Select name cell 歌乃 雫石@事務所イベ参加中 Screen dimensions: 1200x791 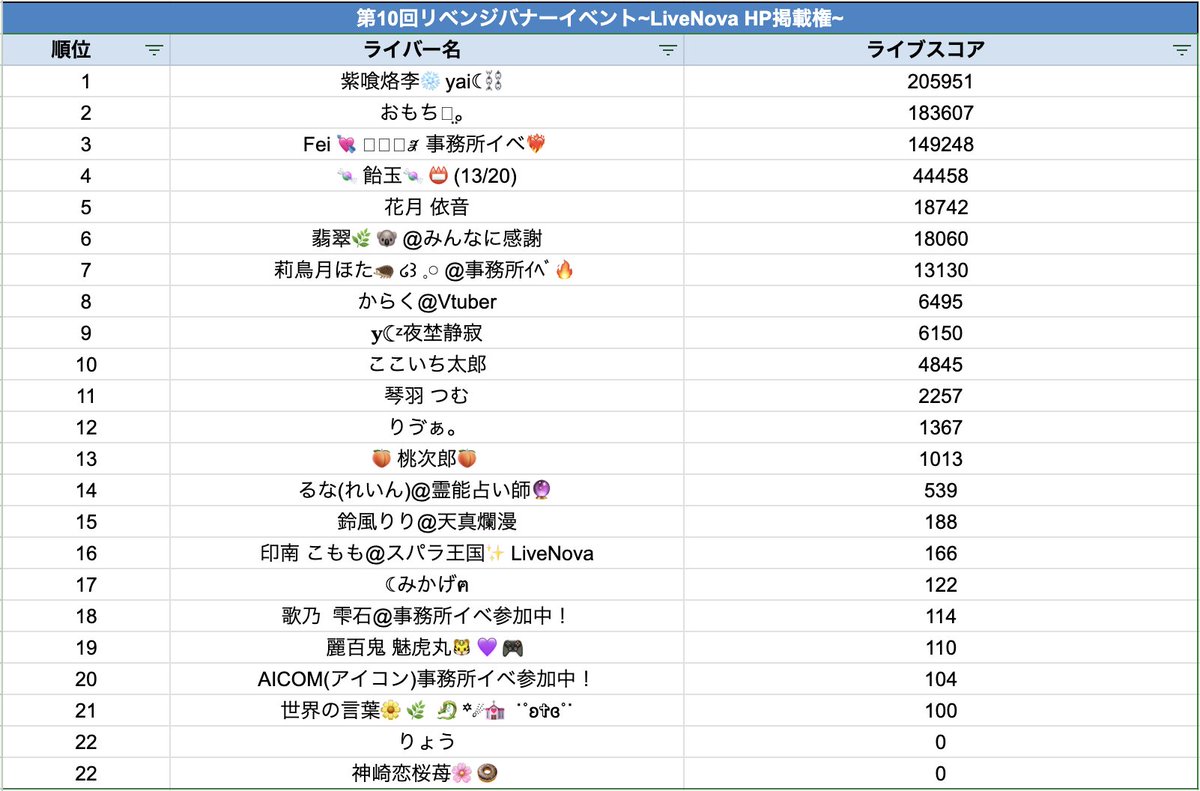coord(427,617)
